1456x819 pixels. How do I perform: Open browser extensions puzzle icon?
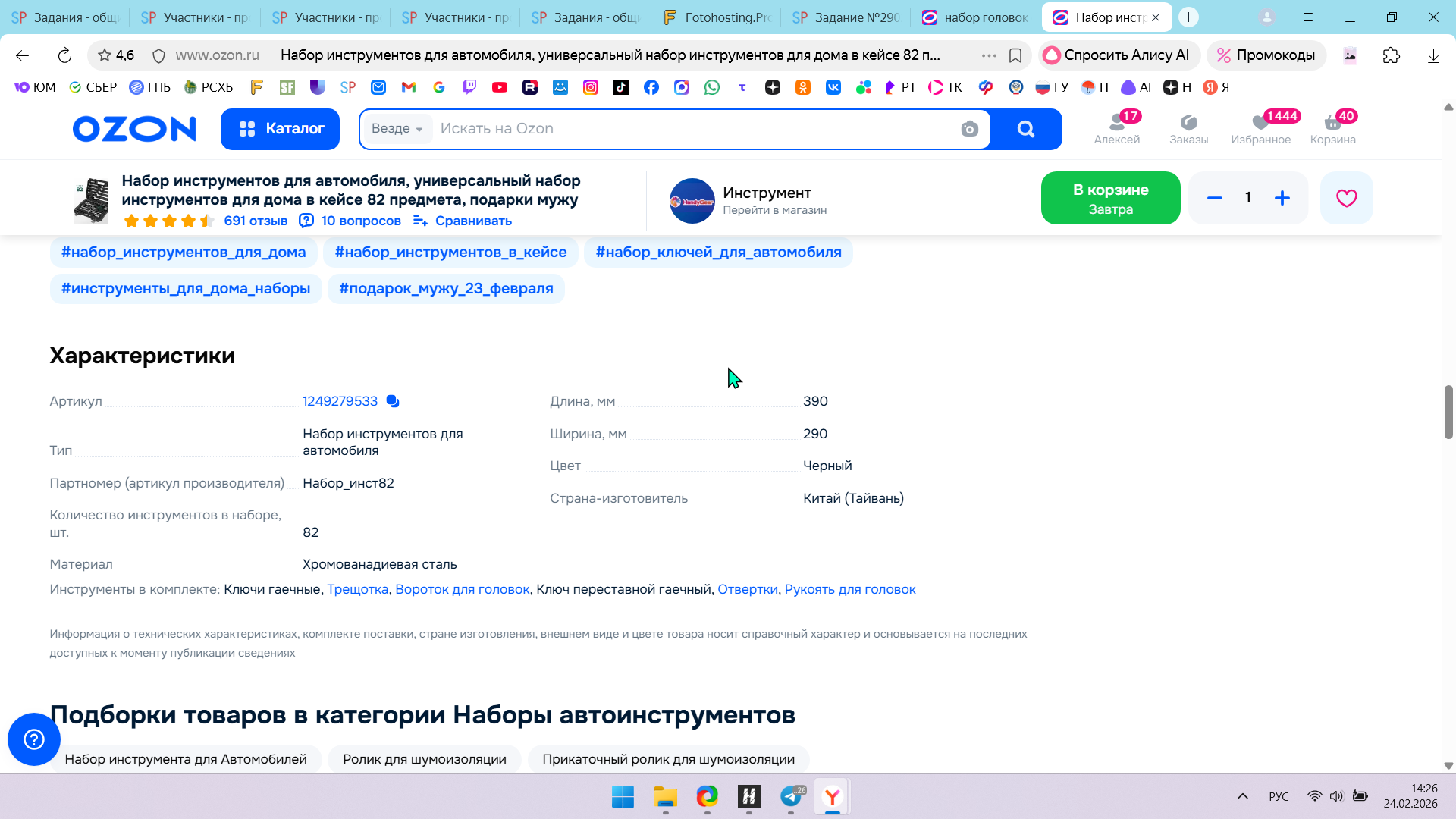click(1391, 55)
